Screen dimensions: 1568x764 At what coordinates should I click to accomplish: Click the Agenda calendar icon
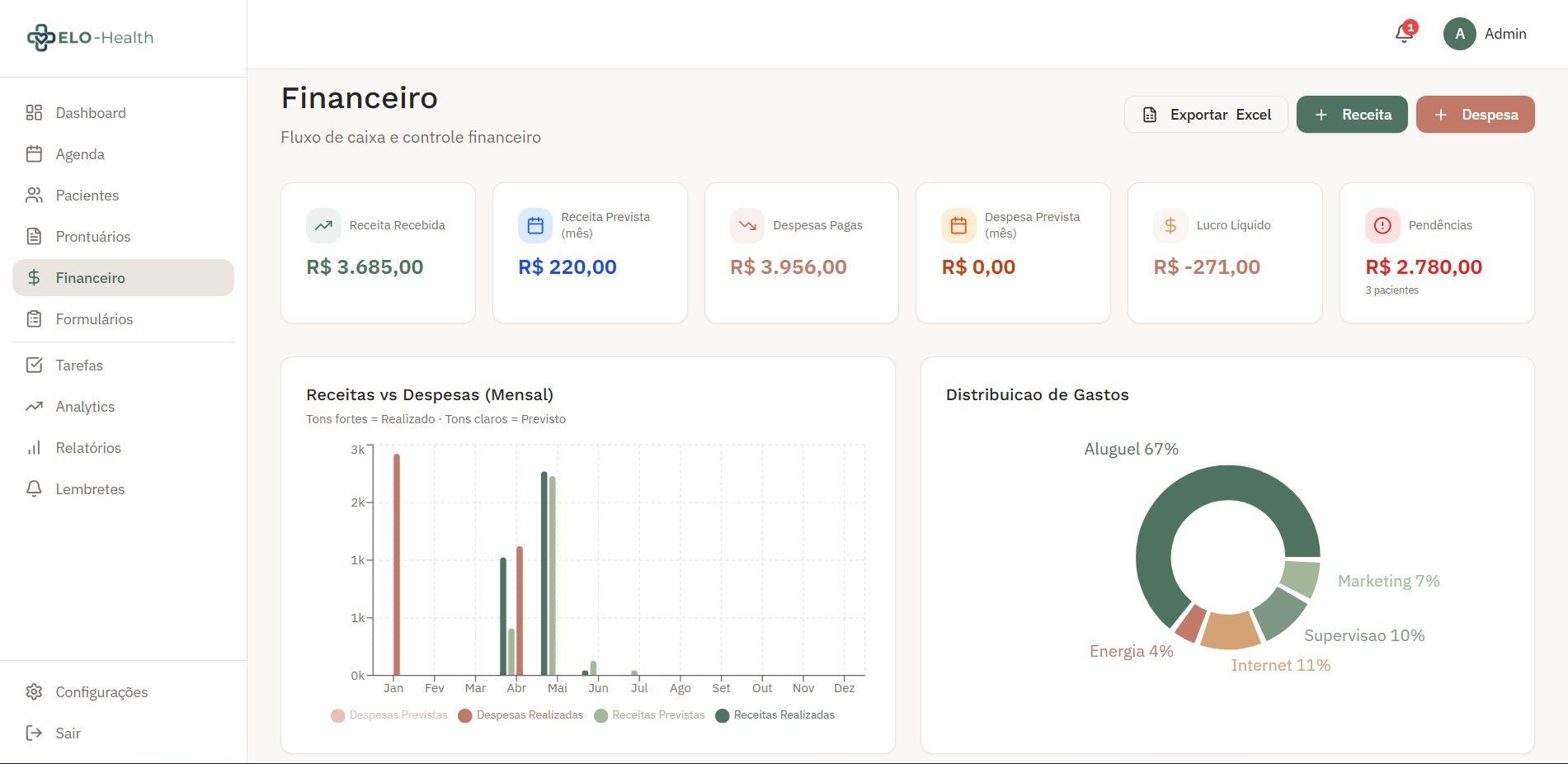[x=34, y=154]
